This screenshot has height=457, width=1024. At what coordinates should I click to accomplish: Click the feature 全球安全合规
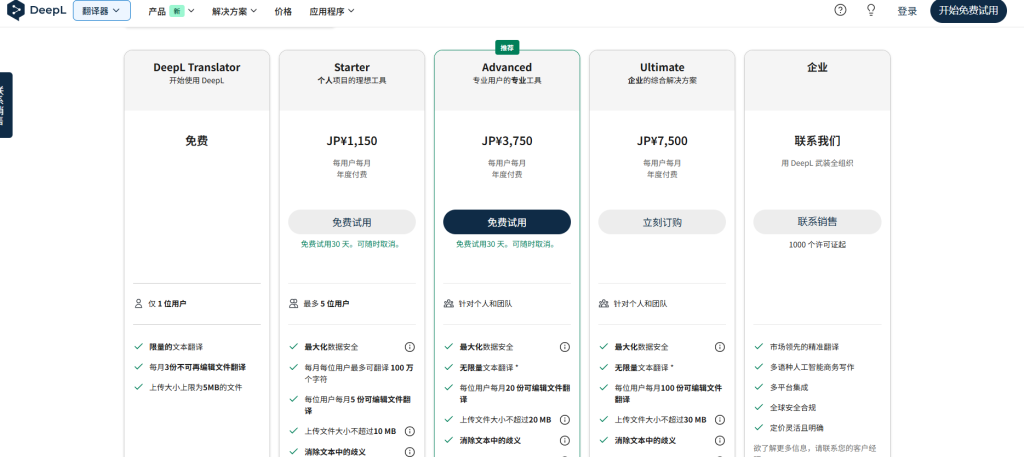coord(792,407)
